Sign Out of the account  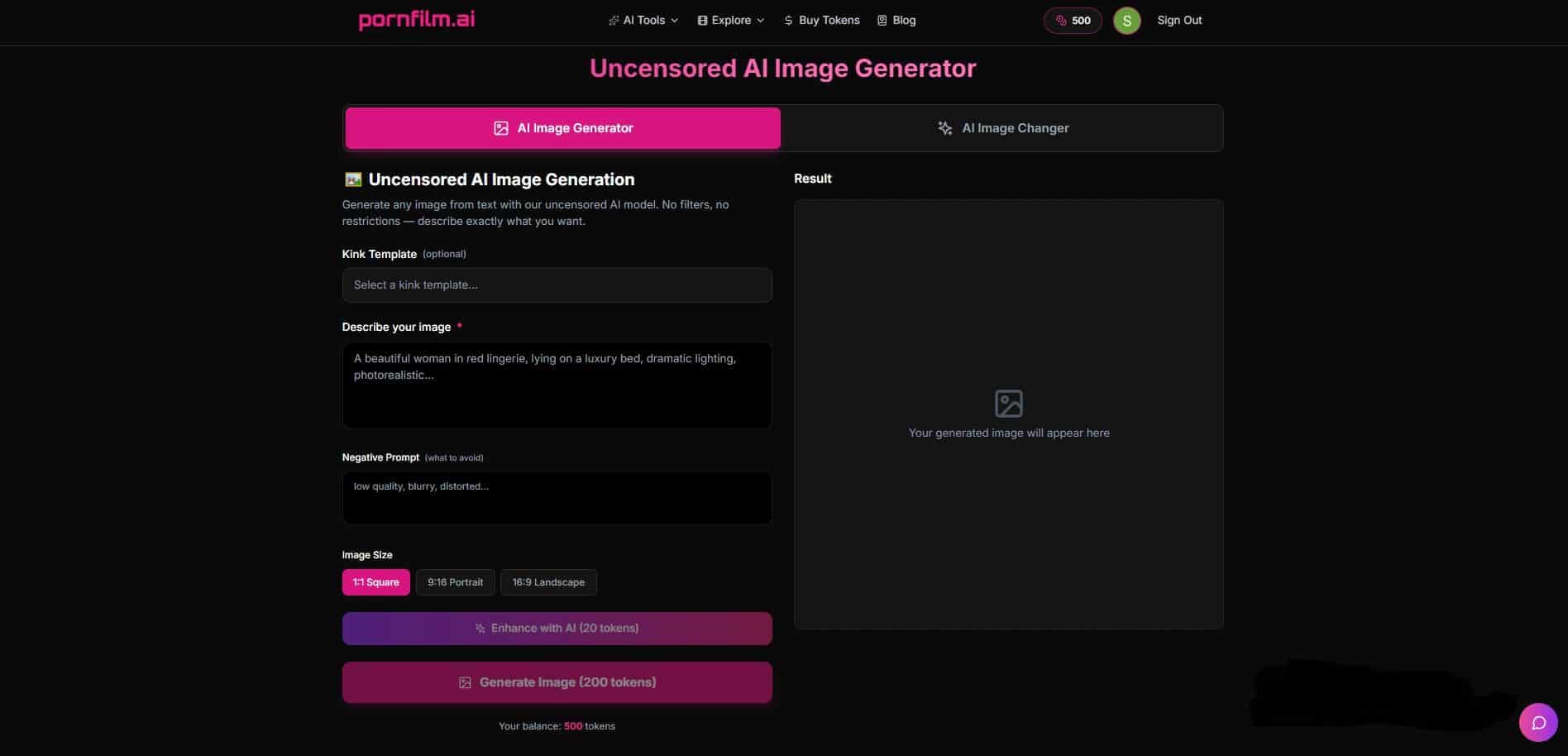(1179, 20)
